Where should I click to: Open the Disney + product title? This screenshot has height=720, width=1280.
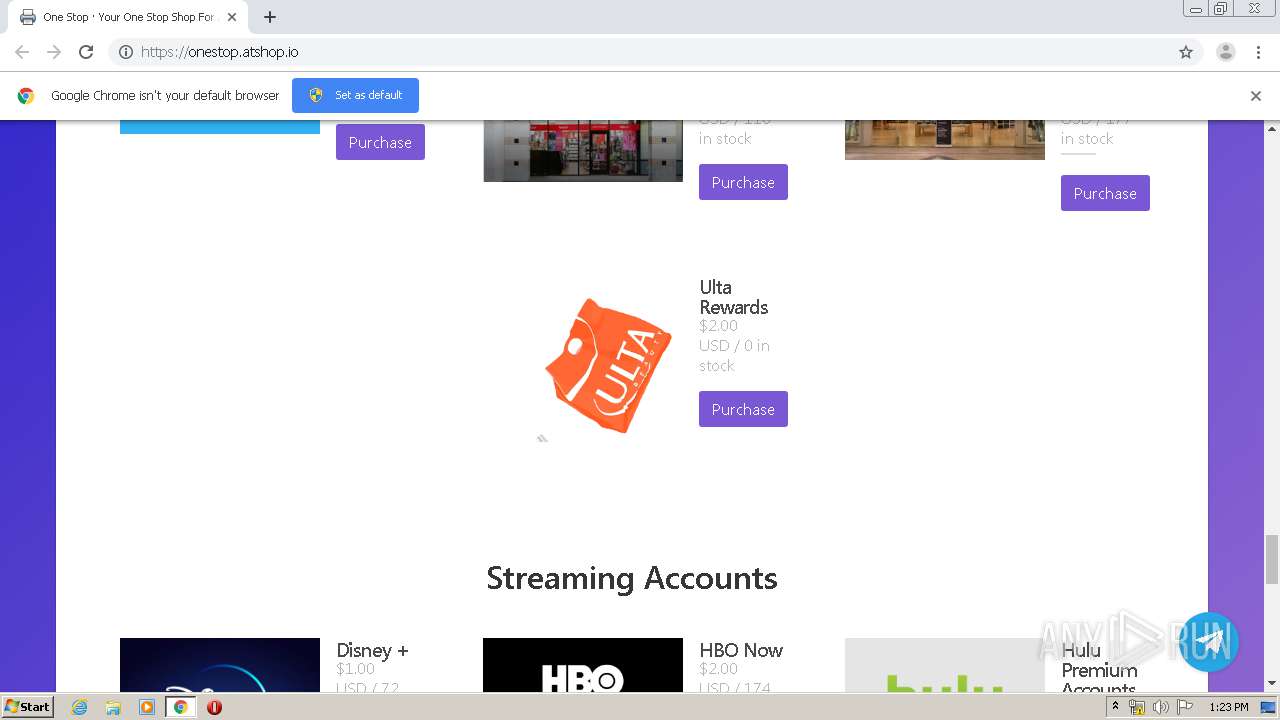tap(372, 650)
